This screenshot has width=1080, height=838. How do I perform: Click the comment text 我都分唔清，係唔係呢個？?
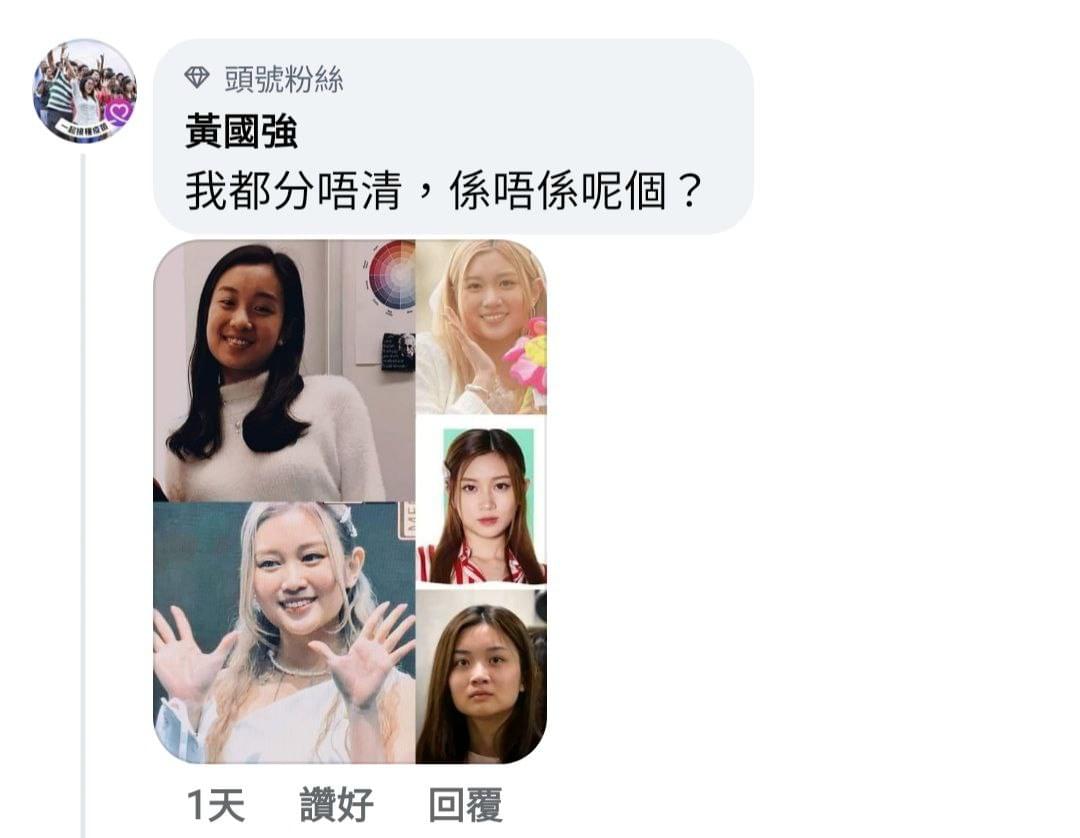[444, 191]
